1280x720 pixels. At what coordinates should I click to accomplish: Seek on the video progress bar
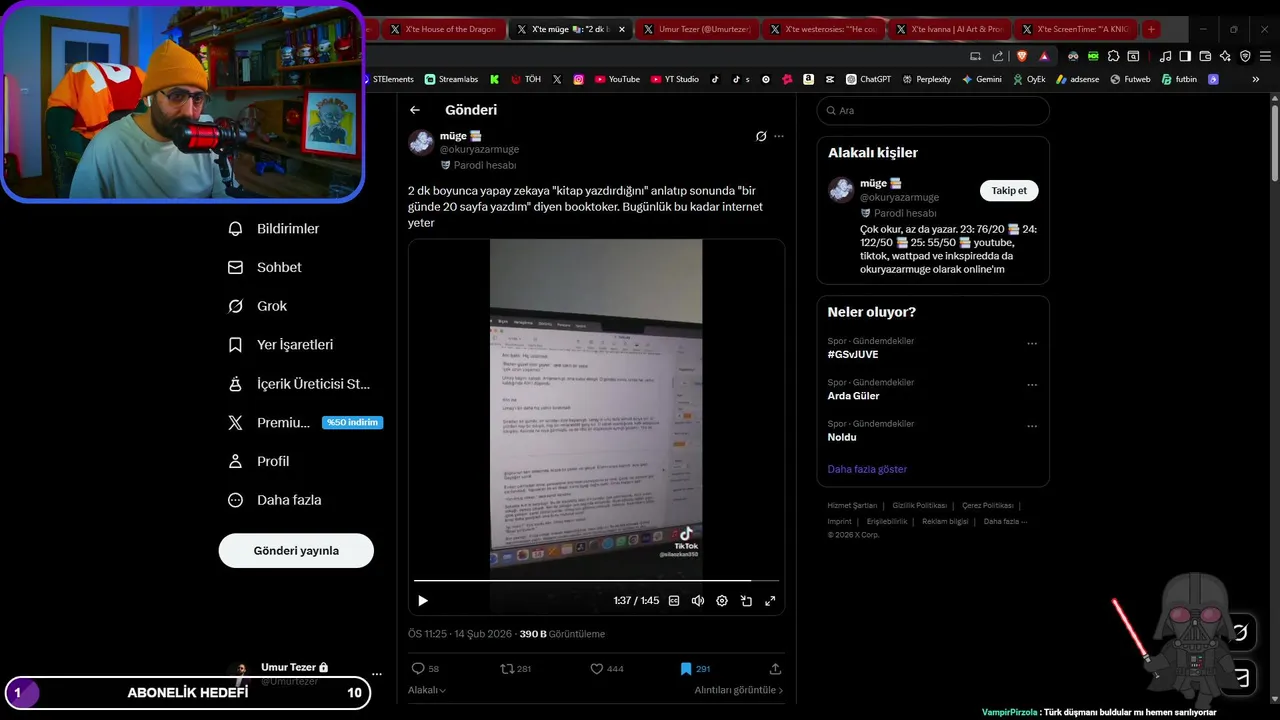click(x=596, y=580)
